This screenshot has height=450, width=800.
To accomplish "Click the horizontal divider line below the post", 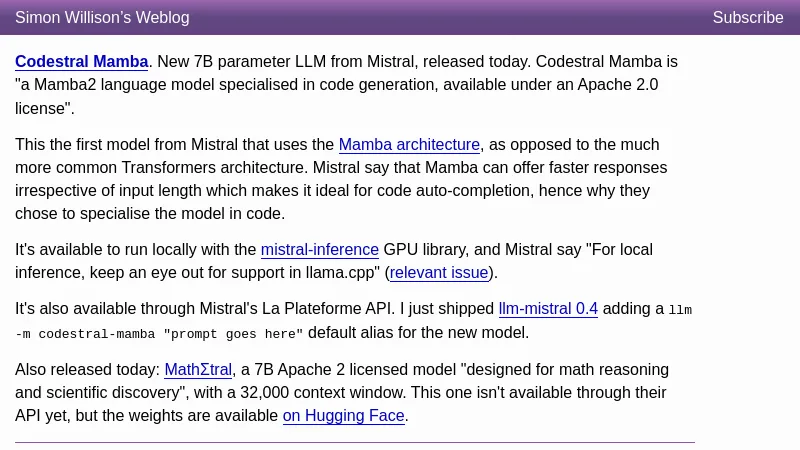I will pos(354,442).
